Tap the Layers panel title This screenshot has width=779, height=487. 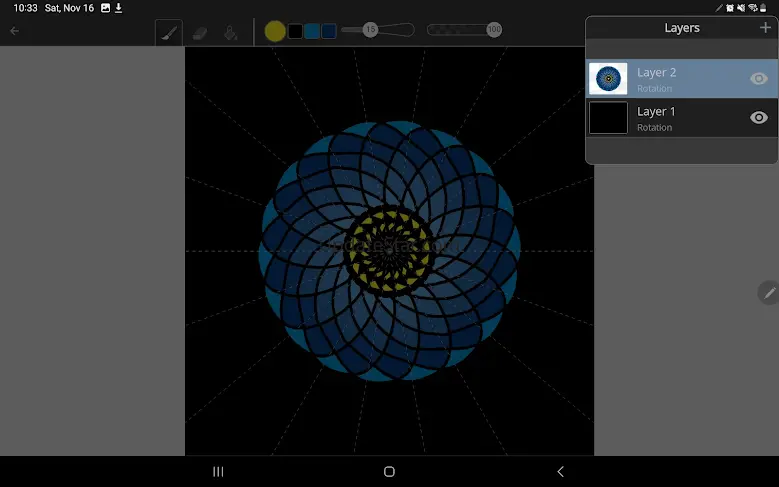[x=682, y=28]
